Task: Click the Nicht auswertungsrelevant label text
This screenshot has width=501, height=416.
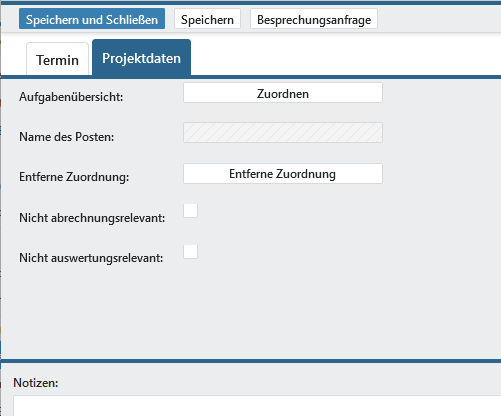Action: (91, 258)
